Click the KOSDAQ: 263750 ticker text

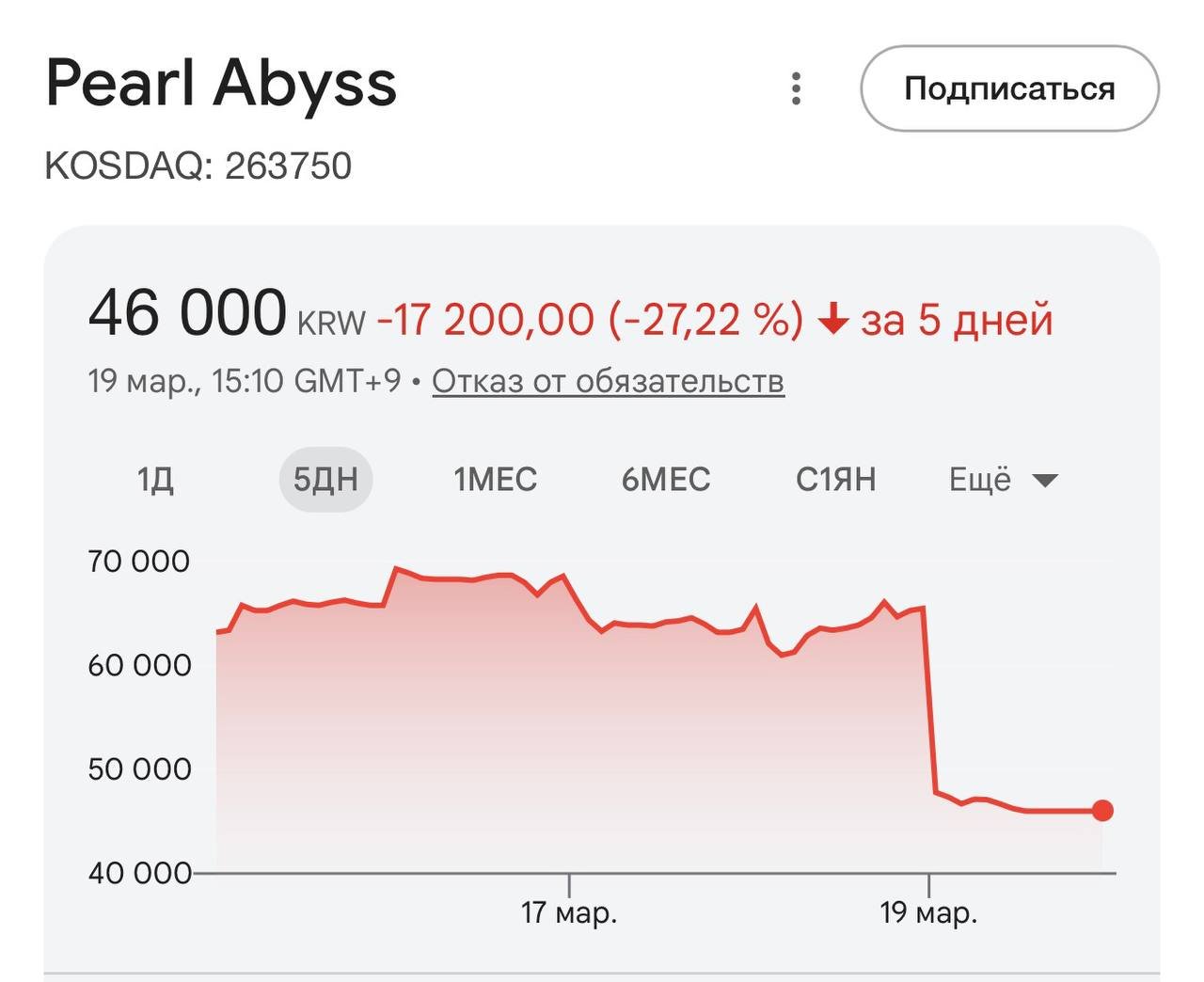click(198, 166)
